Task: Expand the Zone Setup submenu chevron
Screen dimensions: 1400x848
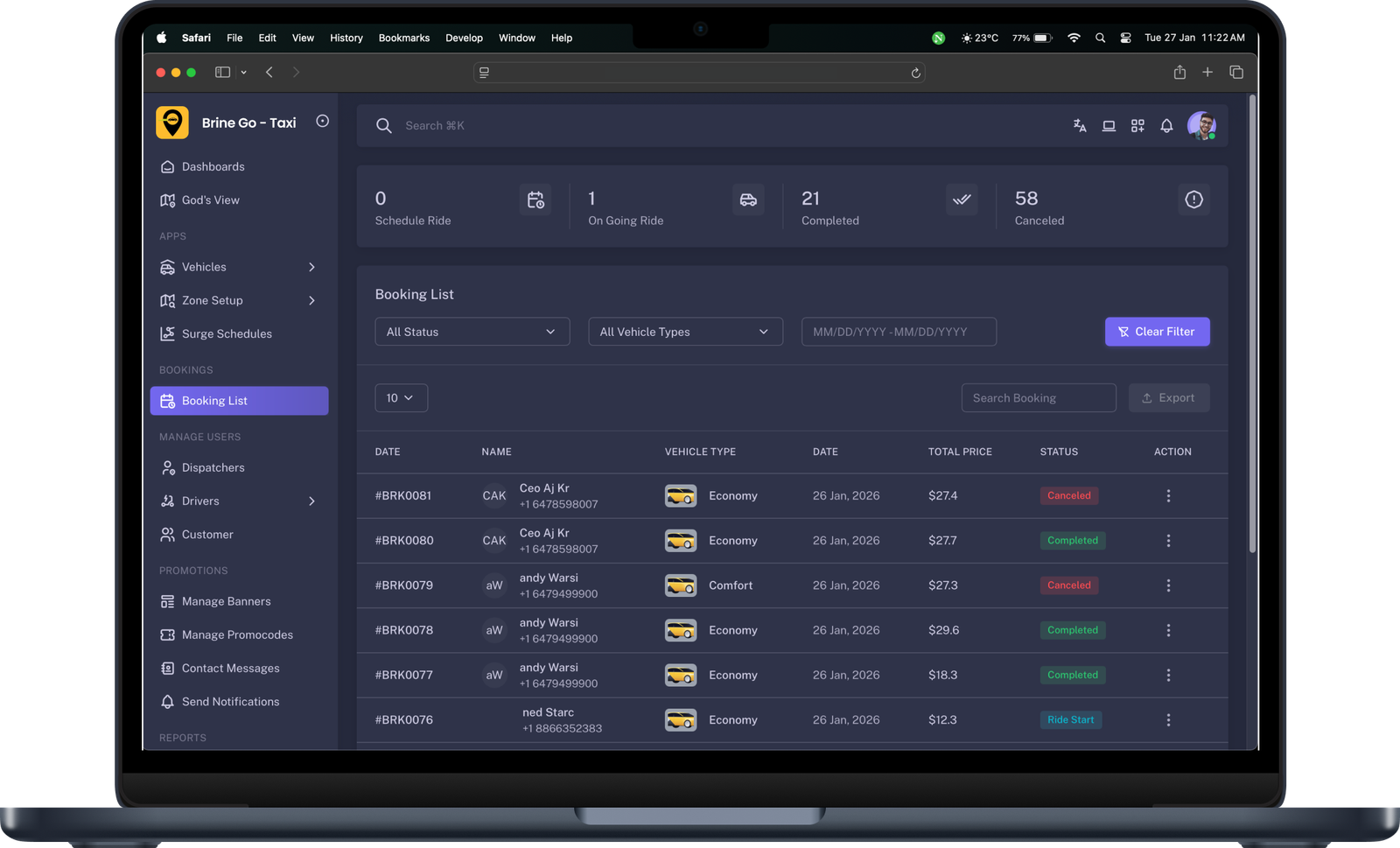Action: [311, 300]
